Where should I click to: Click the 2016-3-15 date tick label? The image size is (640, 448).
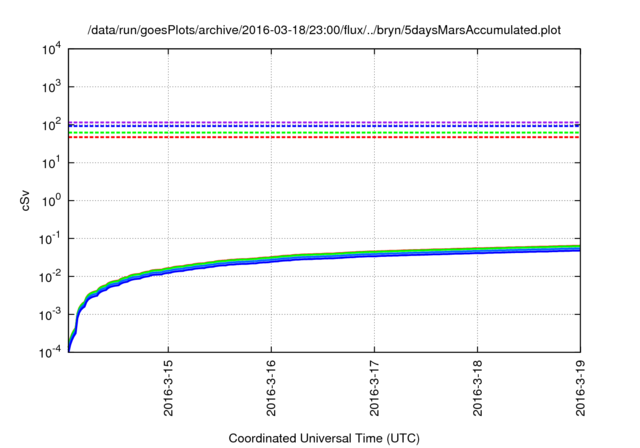point(168,388)
